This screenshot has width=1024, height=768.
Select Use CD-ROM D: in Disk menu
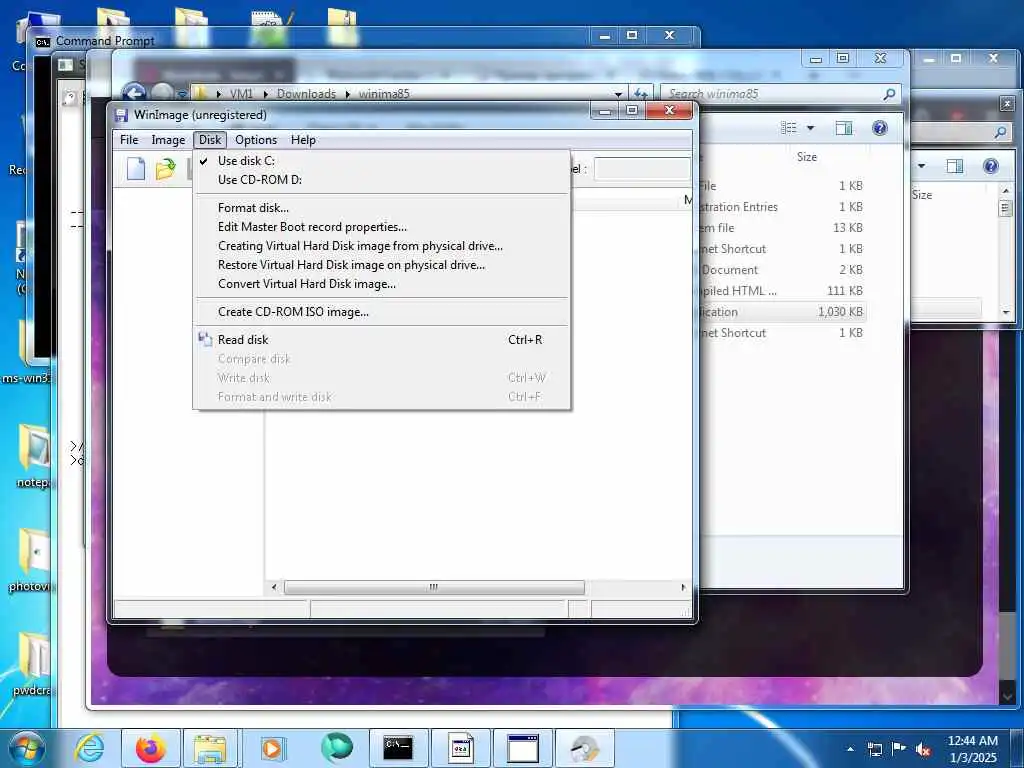tap(382, 180)
